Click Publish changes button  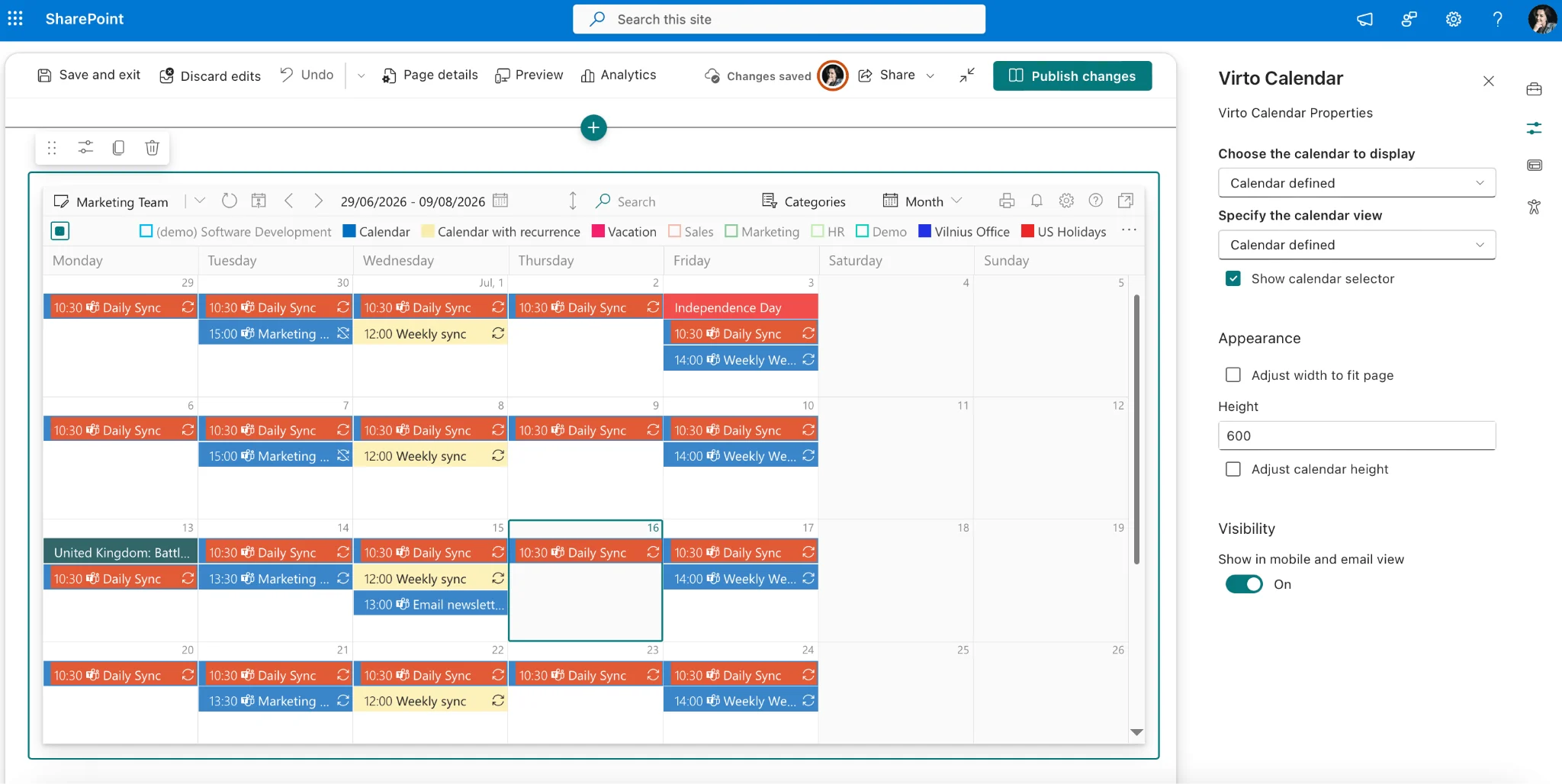[1072, 76]
